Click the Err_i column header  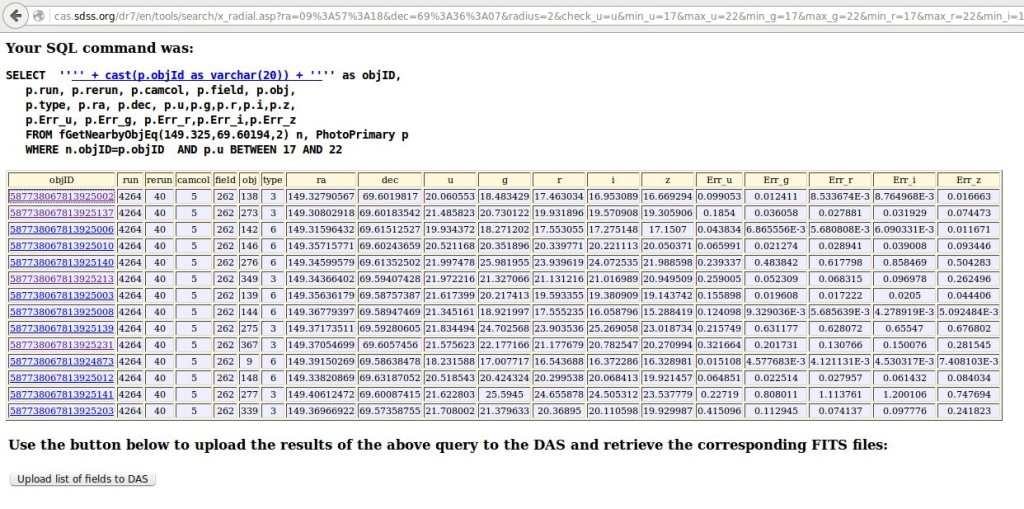coord(904,180)
